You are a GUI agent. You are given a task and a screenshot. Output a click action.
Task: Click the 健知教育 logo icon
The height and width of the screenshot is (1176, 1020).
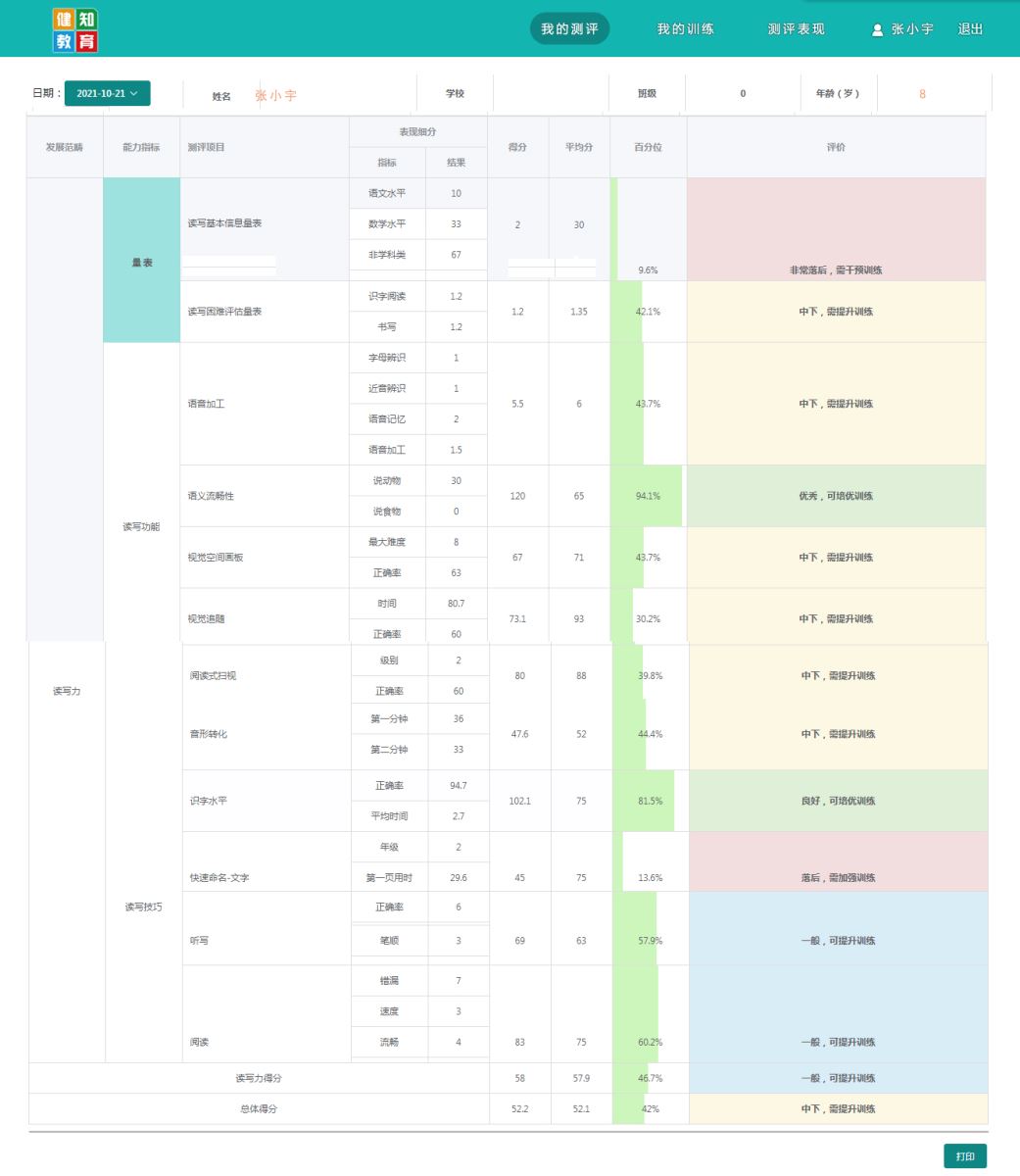75,30
